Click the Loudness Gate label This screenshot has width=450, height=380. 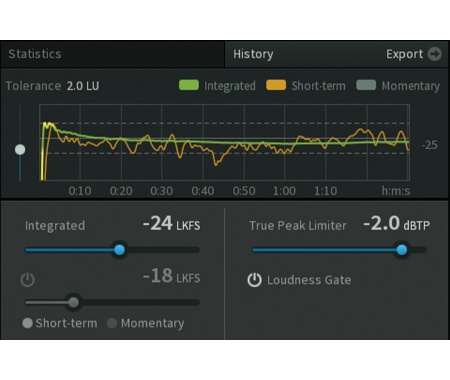point(309,280)
